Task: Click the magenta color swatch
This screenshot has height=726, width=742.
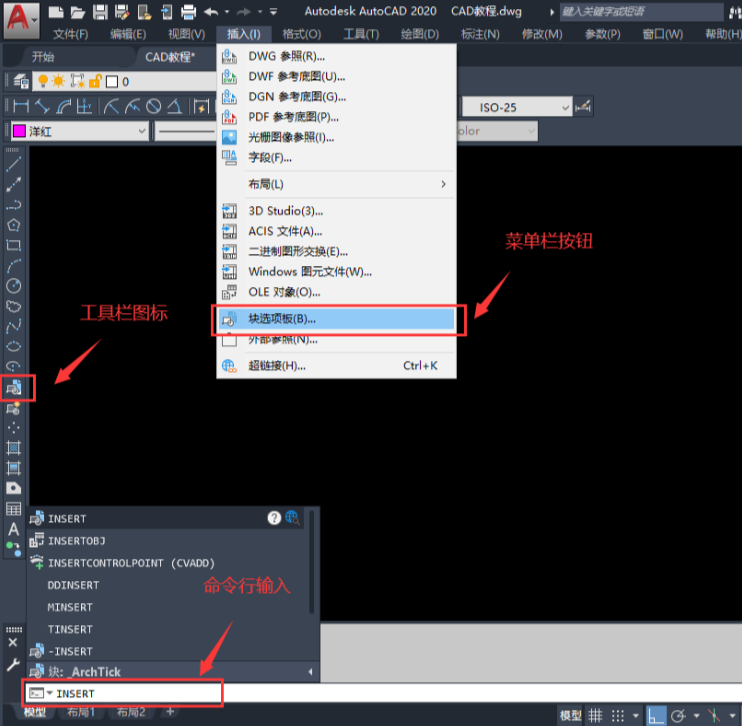Action: 18,131
